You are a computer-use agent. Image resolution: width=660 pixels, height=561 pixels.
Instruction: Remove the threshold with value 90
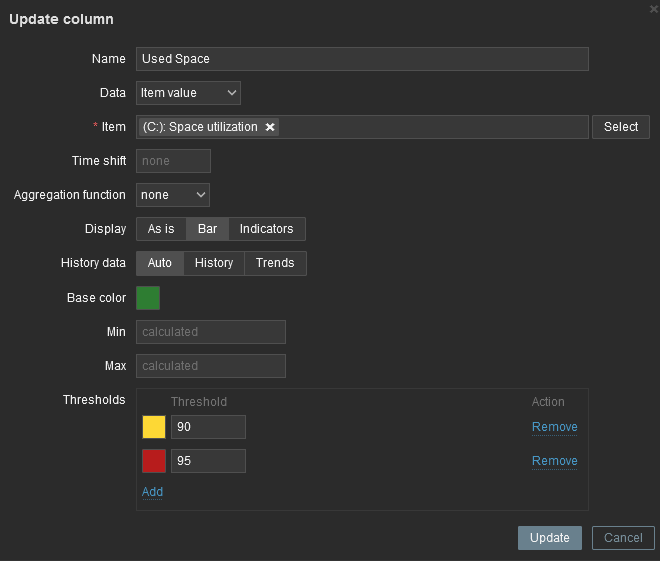tap(554, 427)
